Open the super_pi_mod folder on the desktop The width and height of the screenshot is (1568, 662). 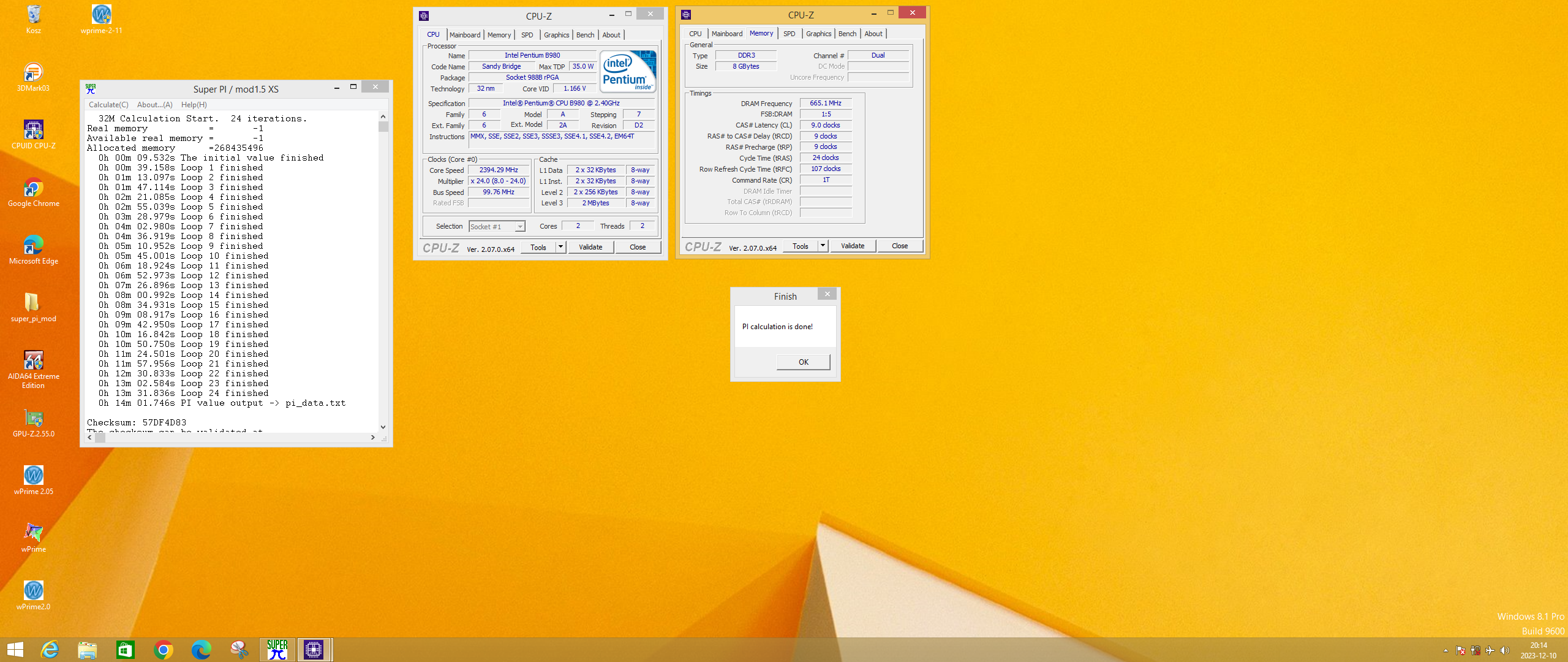tap(34, 307)
